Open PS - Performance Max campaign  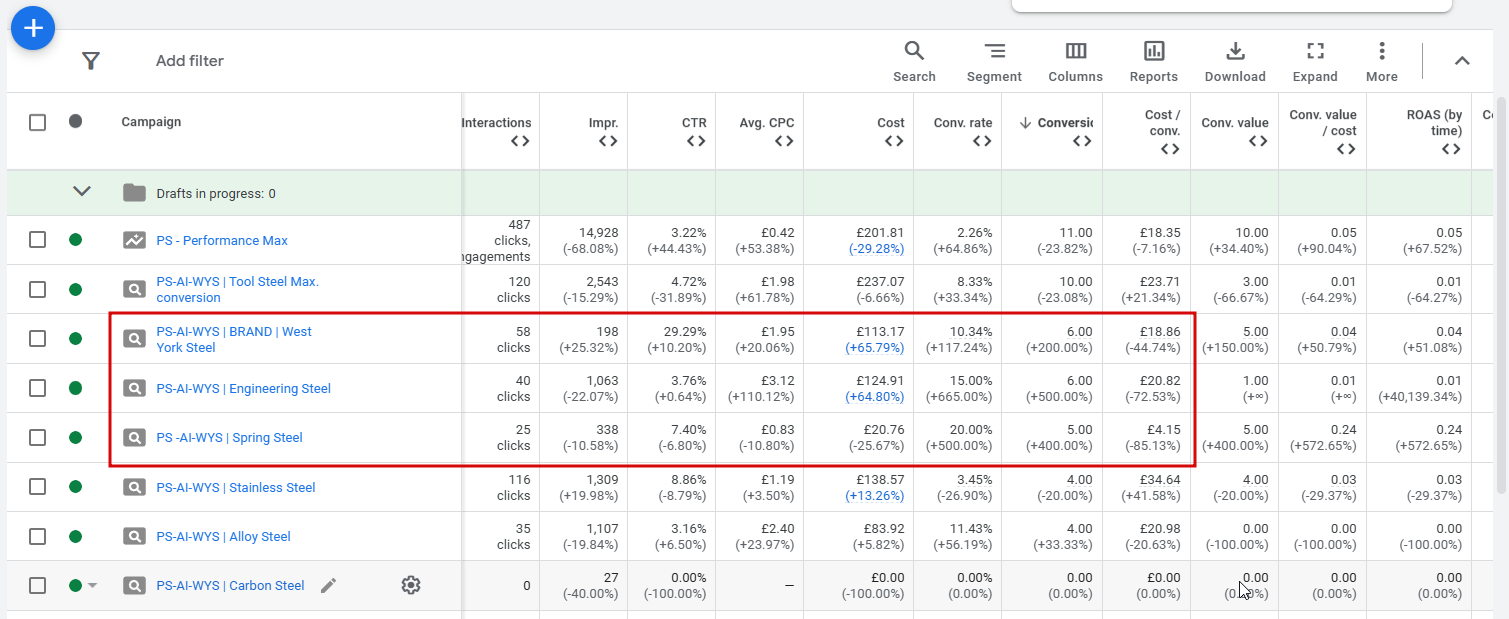222,241
